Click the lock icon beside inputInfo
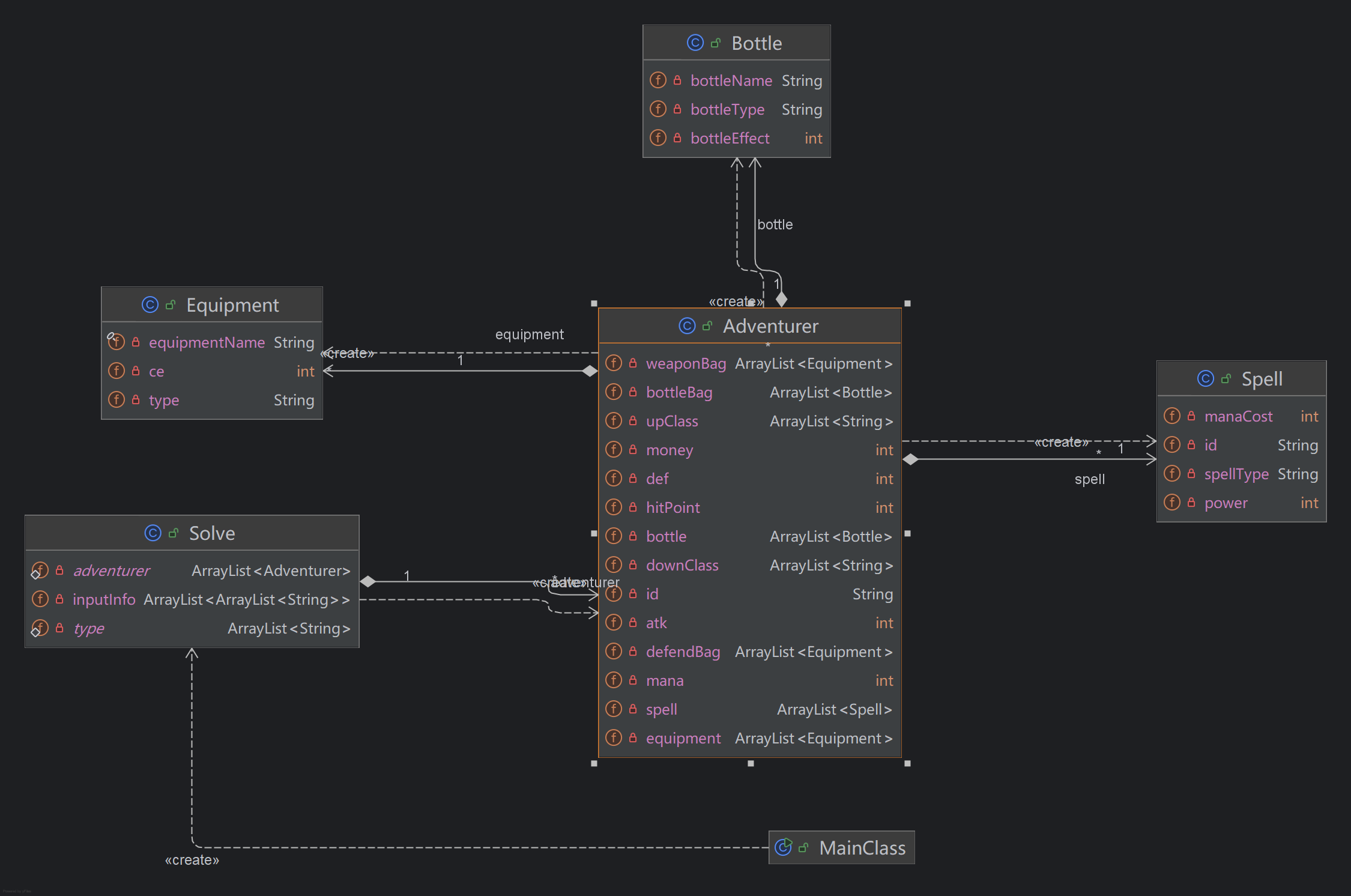The image size is (1351, 896). [59, 599]
